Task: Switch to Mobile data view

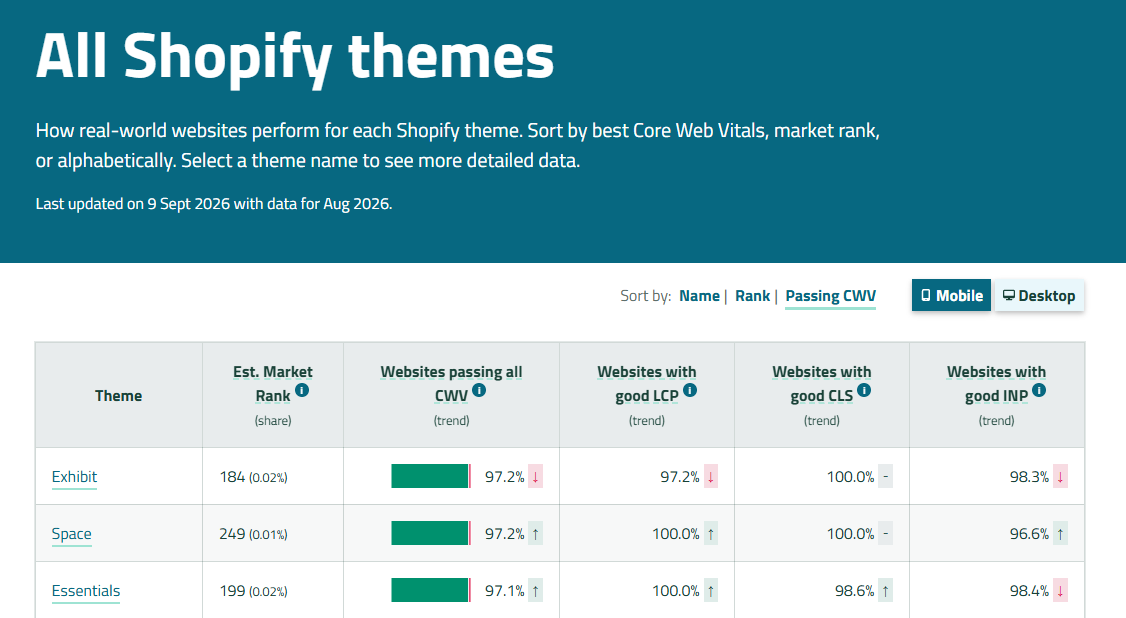Action: point(951,296)
